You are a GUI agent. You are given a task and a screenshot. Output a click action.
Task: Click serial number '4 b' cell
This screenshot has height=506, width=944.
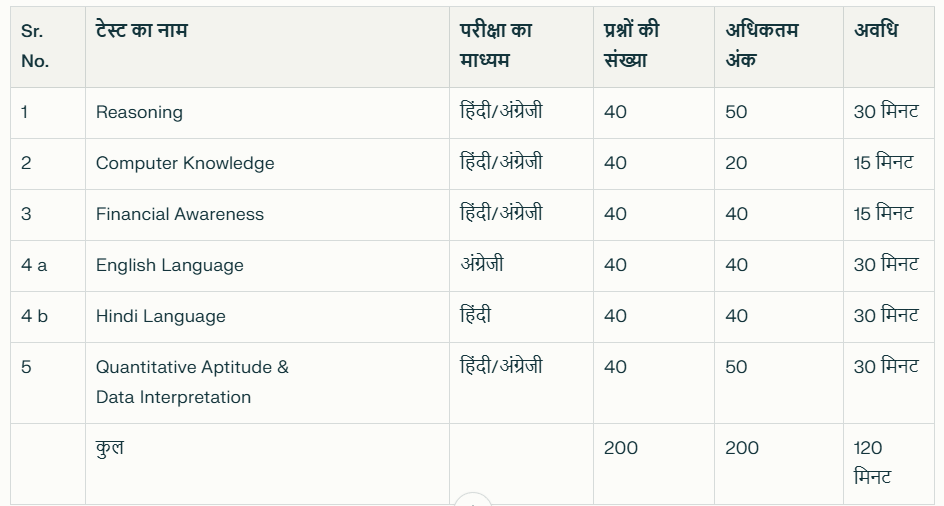click(34, 316)
